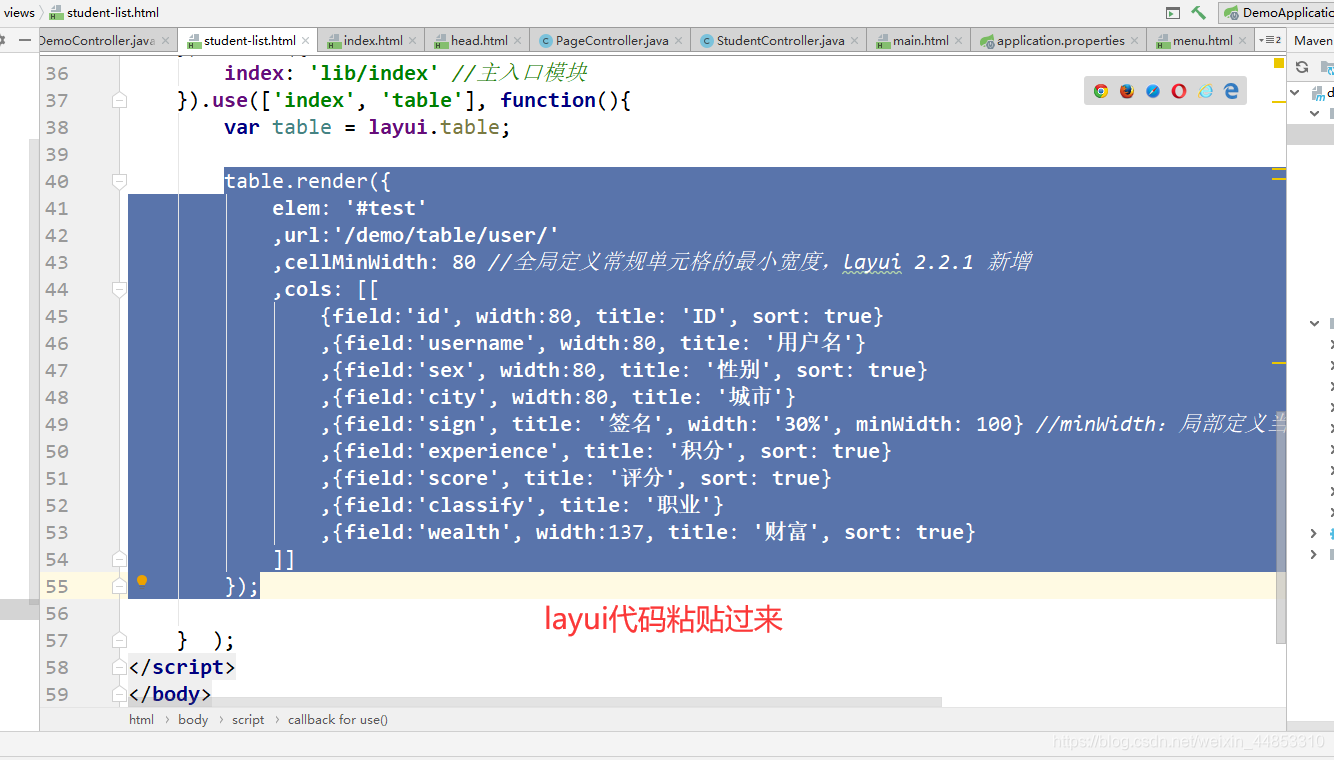Image resolution: width=1334 pixels, height=760 pixels.
Task: Switch to the application.properties tab
Action: [x=1061, y=41]
